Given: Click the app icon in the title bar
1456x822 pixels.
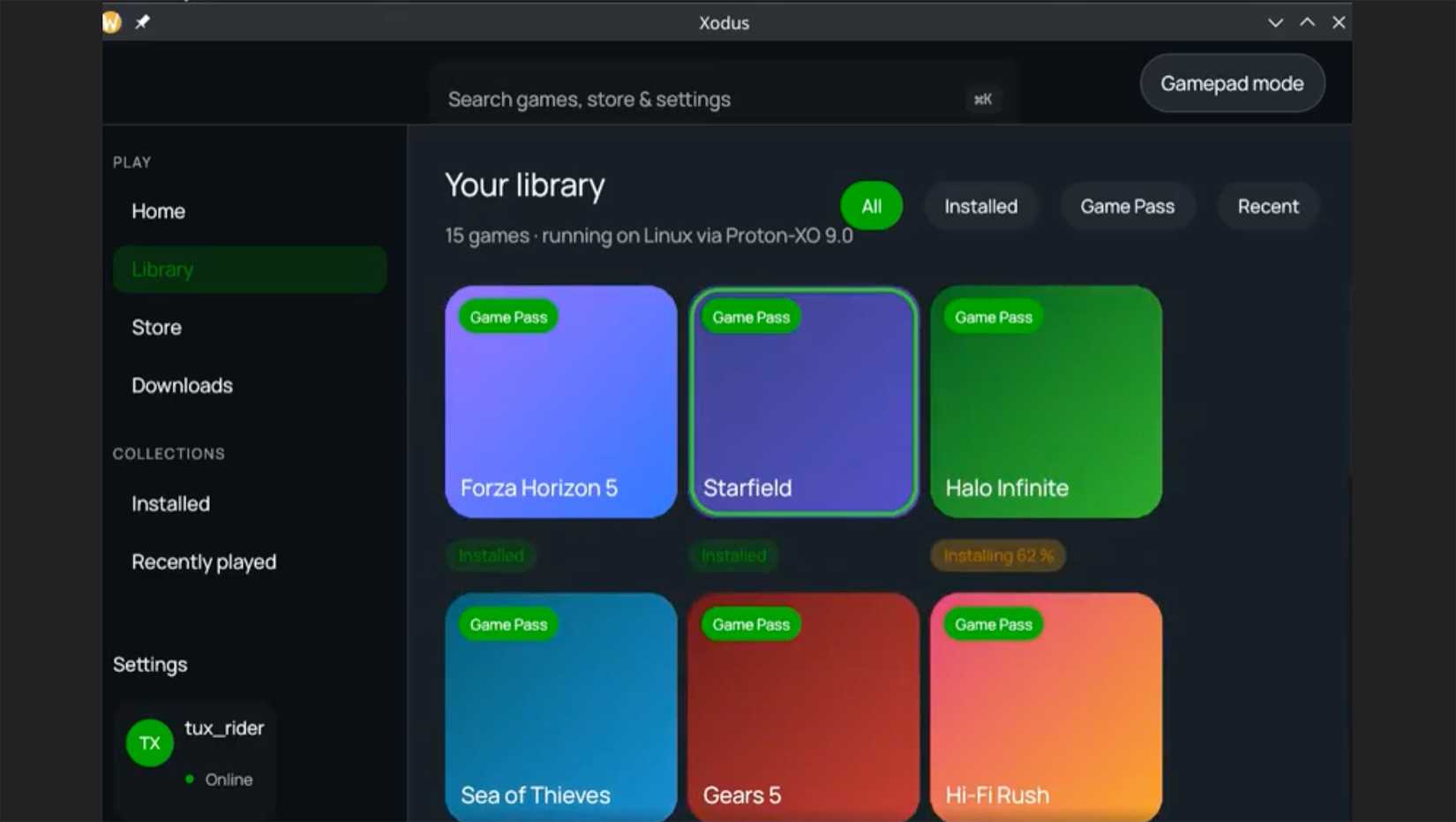Looking at the screenshot, I should point(111,22).
